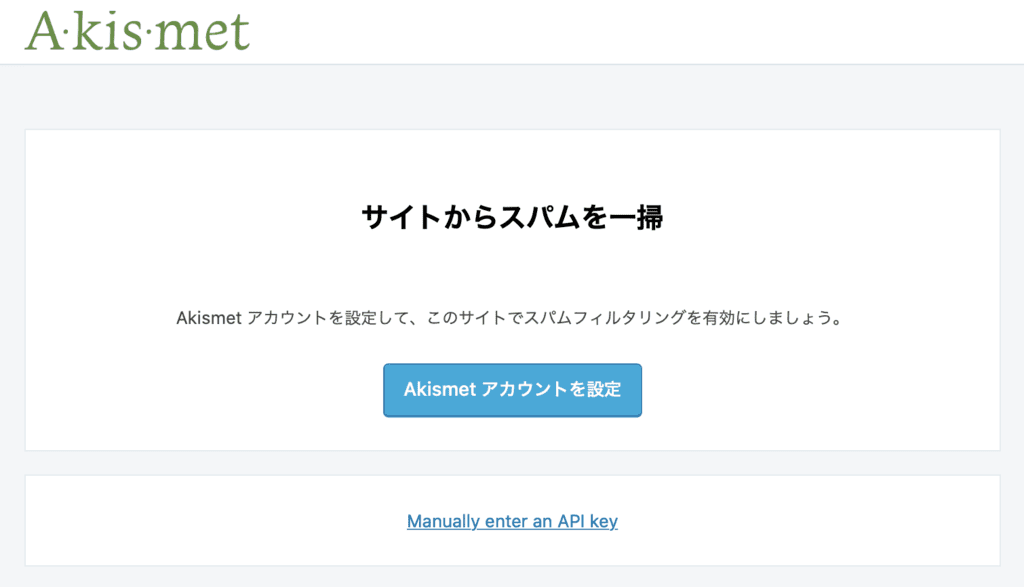Viewport: 1024px width, 587px height.
Task: Click the gray page background region
Action: (512, 95)
